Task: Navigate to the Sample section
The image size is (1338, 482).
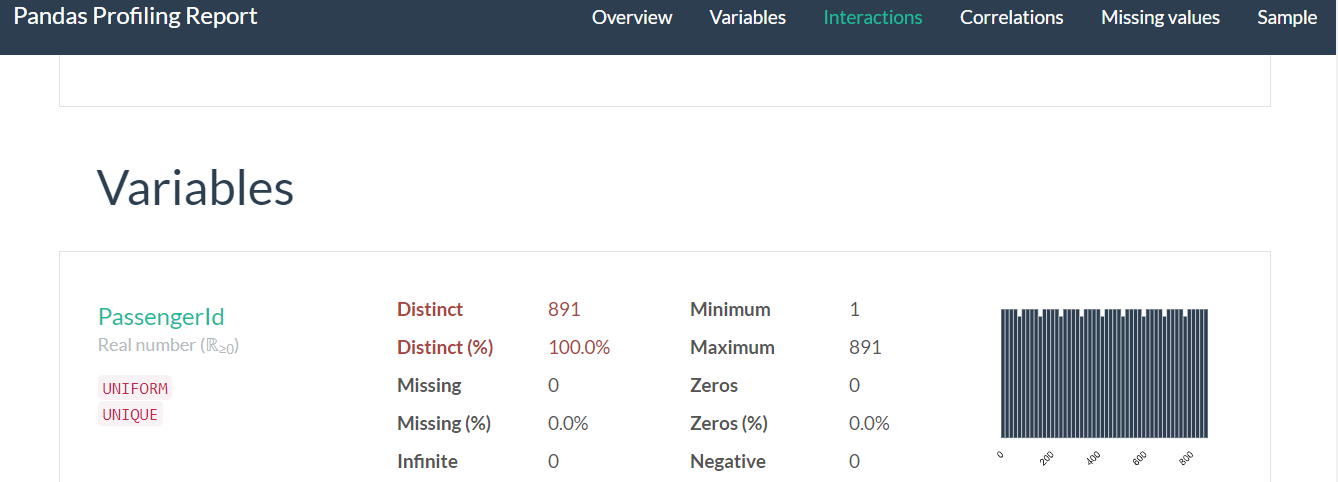Action: click(x=1287, y=17)
